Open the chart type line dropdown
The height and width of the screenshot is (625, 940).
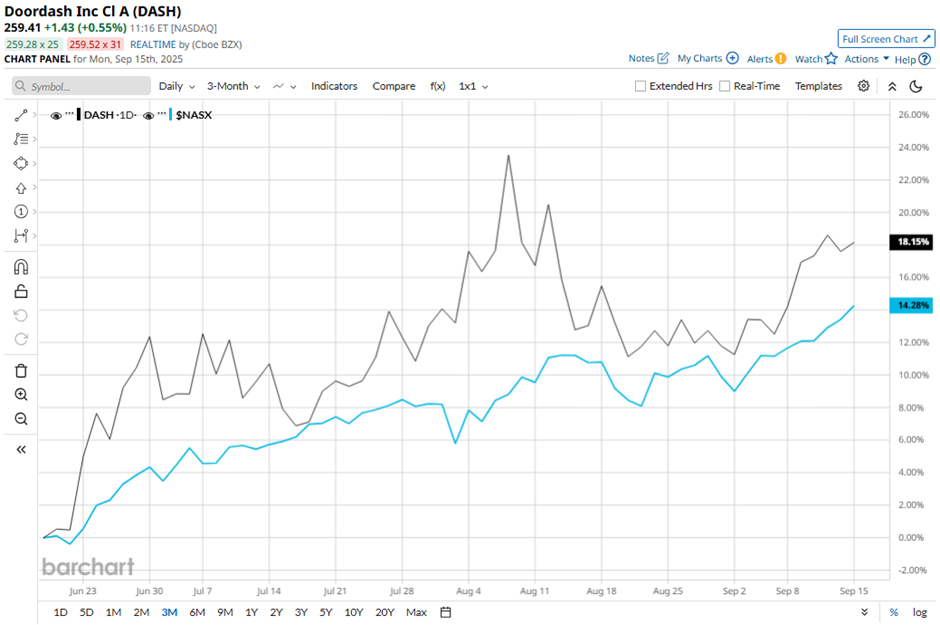(x=284, y=86)
